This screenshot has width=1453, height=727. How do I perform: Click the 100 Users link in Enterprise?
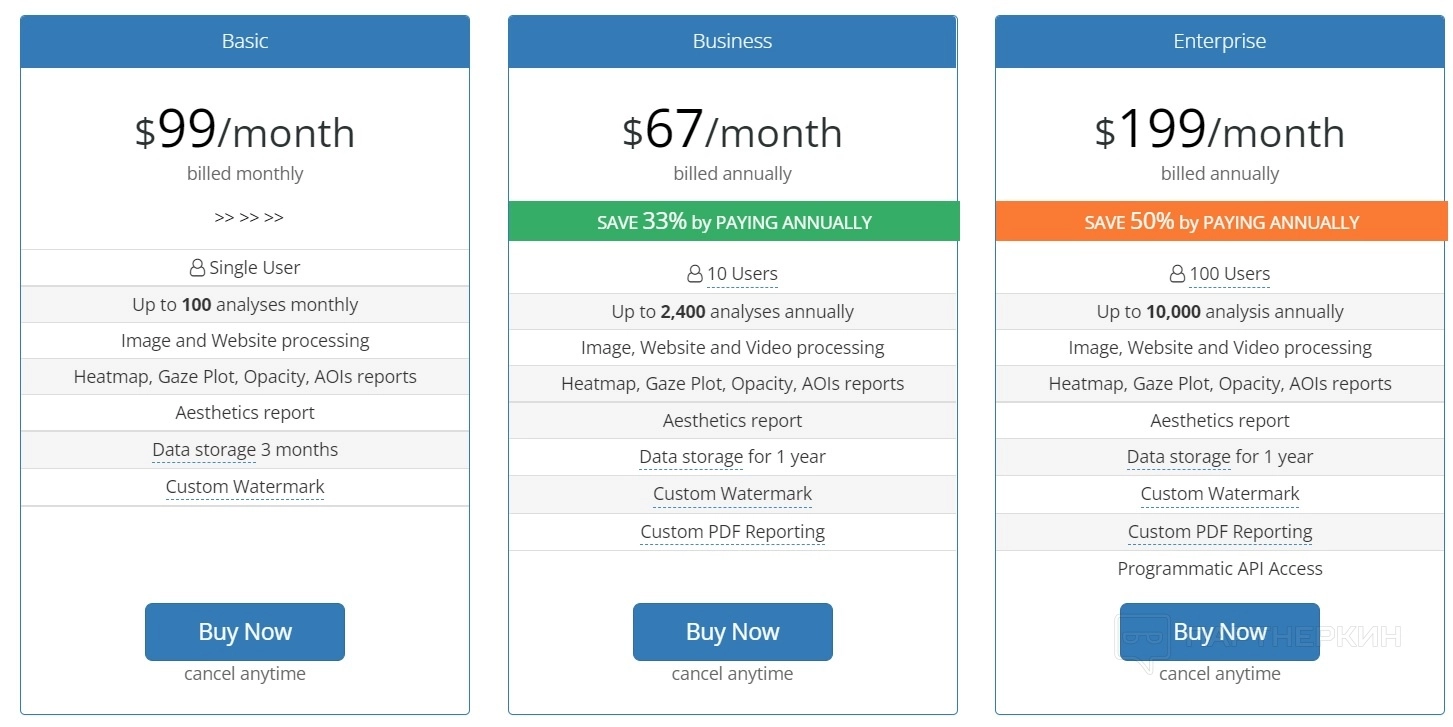1230,274
